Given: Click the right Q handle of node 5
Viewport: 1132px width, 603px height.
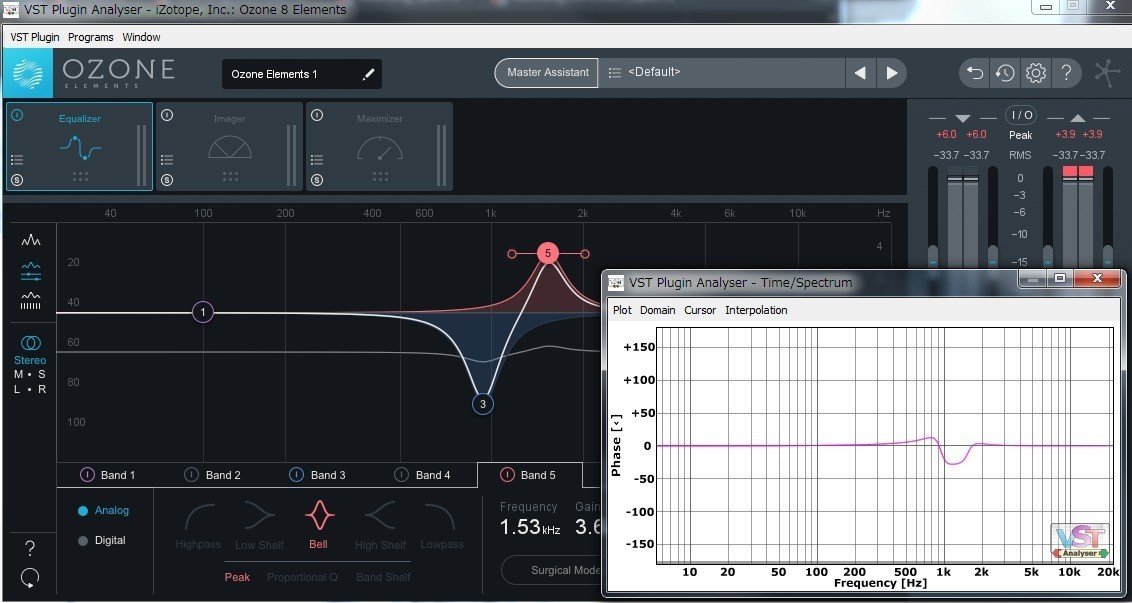Looking at the screenshot, I should 585,253.
